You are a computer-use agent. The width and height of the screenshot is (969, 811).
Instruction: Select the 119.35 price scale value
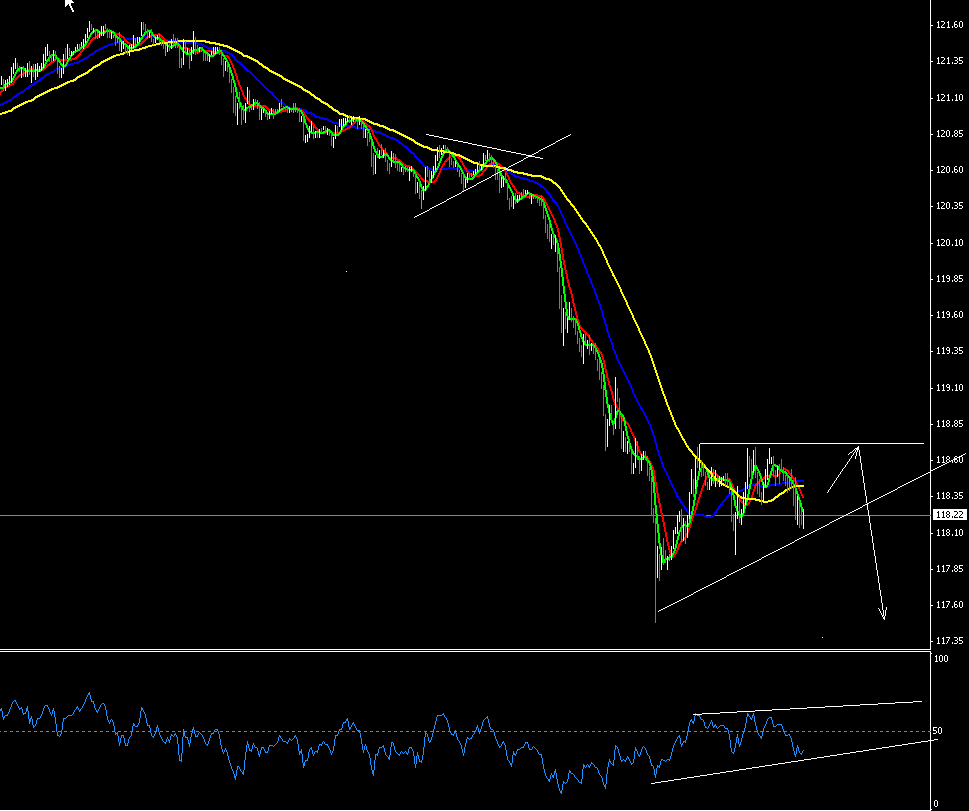950,351
